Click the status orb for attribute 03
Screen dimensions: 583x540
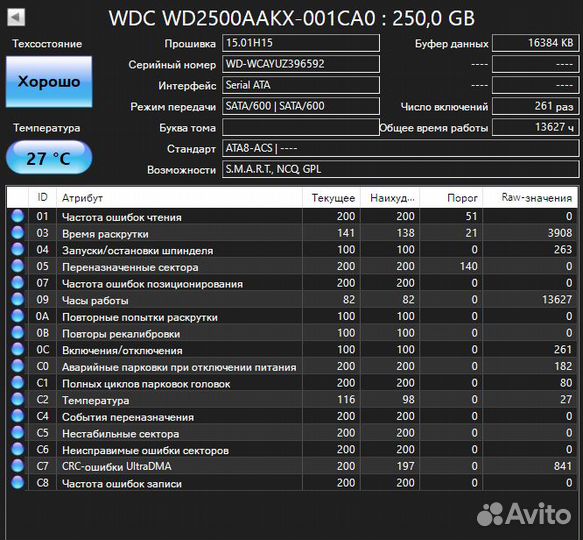click(x=17, y=233)
